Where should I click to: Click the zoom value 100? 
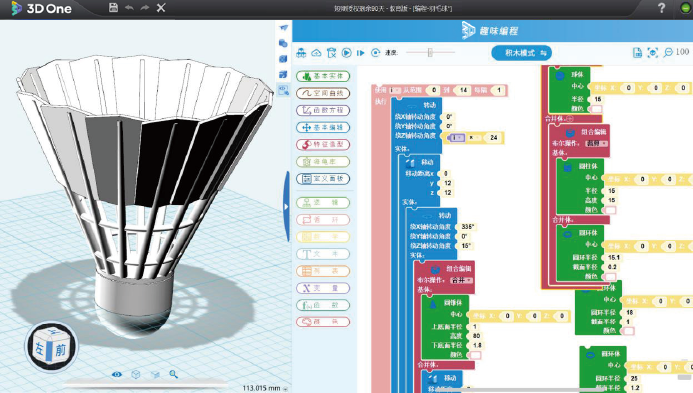click(682, 52)
